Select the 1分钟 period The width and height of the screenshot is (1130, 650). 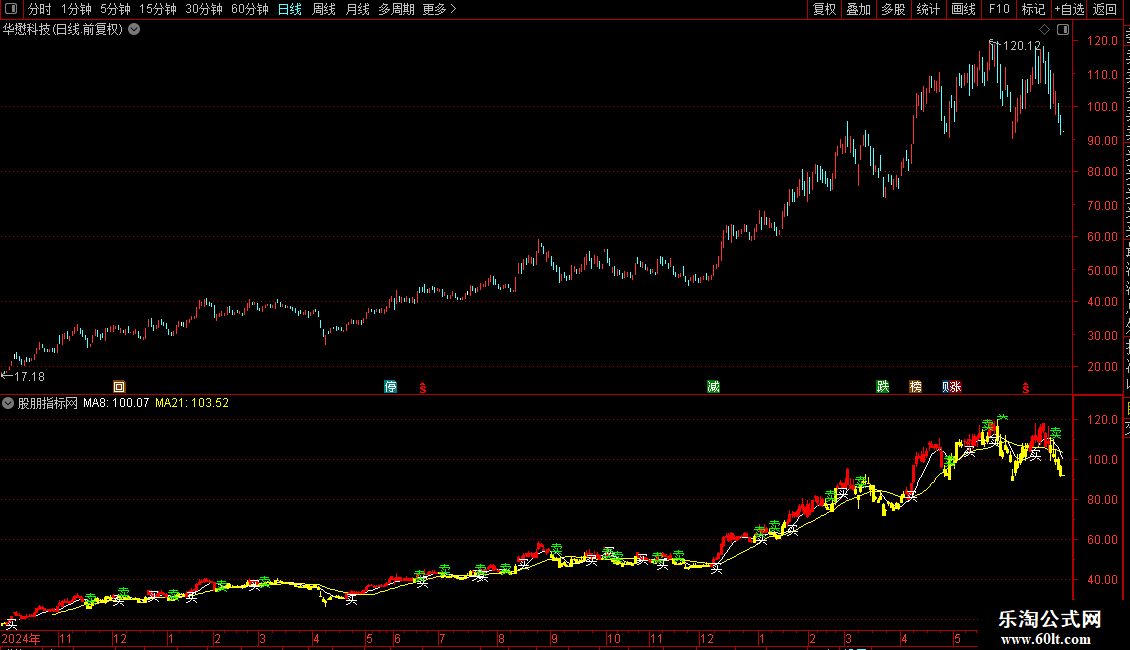click(x=76, y=9)
